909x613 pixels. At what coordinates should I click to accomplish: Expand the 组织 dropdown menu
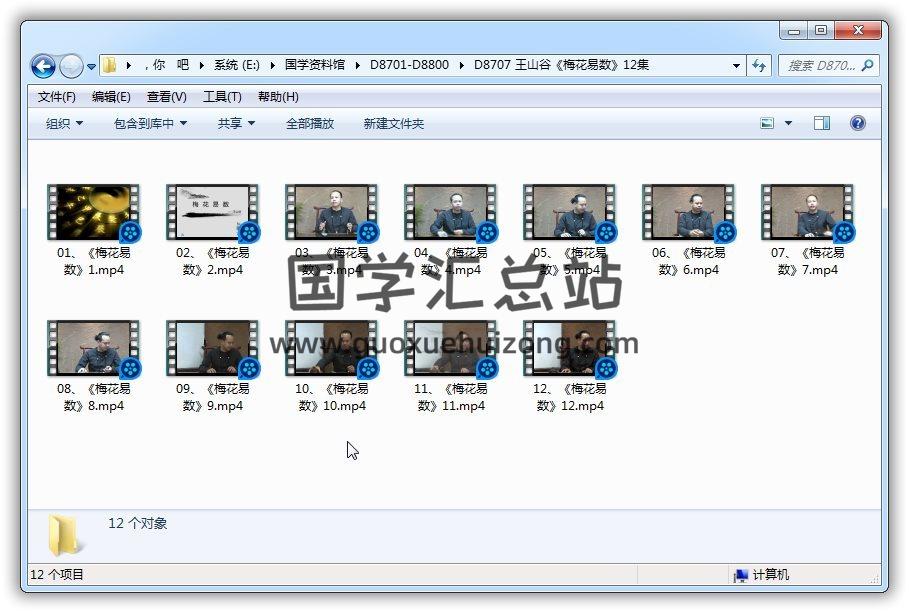[x=64, y=123]
